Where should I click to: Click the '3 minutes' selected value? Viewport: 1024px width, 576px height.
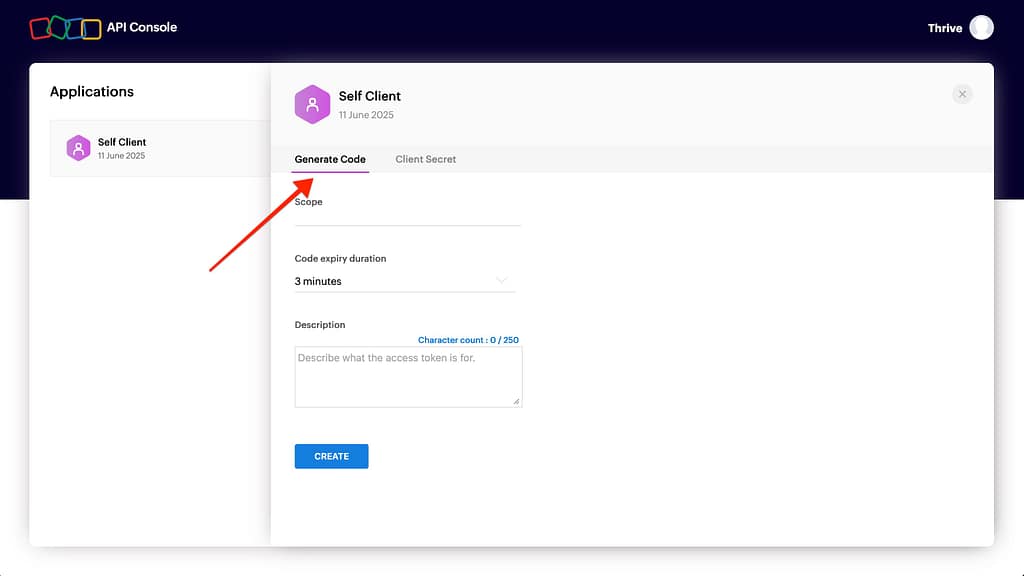[x=318, y=282]
